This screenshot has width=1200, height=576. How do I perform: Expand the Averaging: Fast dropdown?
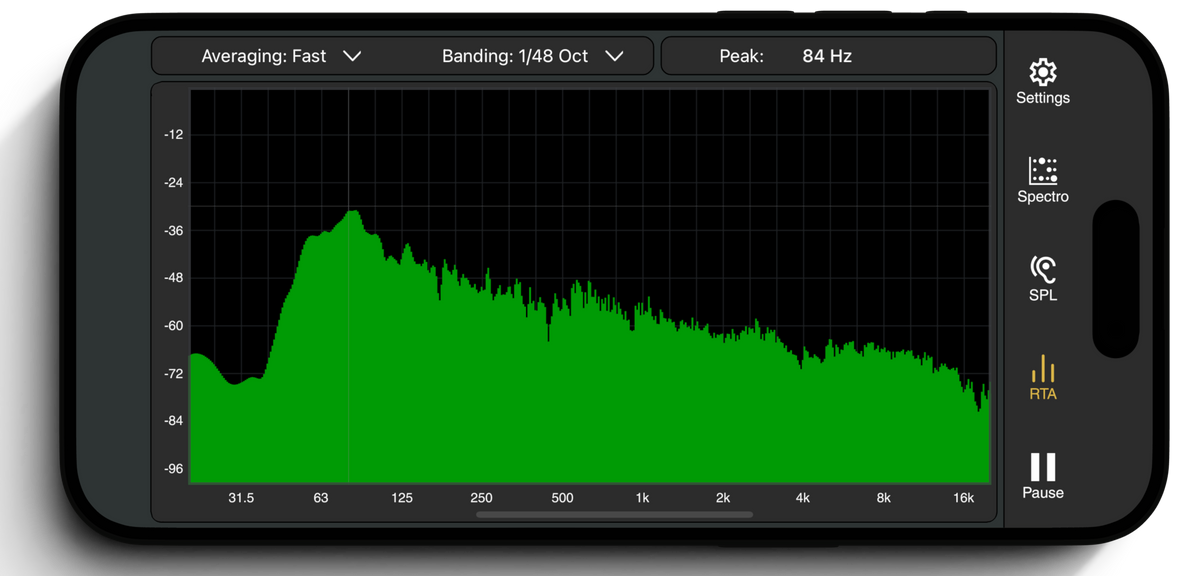[281, 56]
